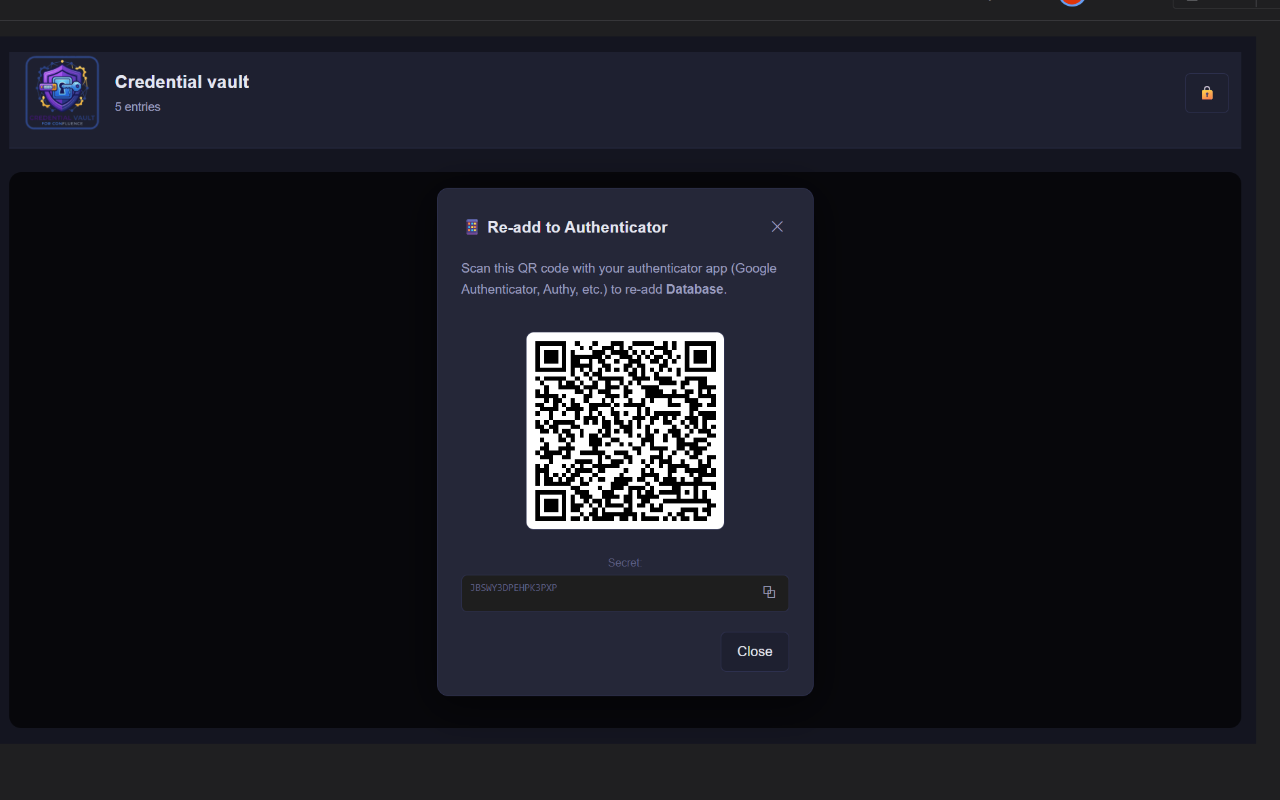Click the Close button in the dialog

(x=755, y=652)
